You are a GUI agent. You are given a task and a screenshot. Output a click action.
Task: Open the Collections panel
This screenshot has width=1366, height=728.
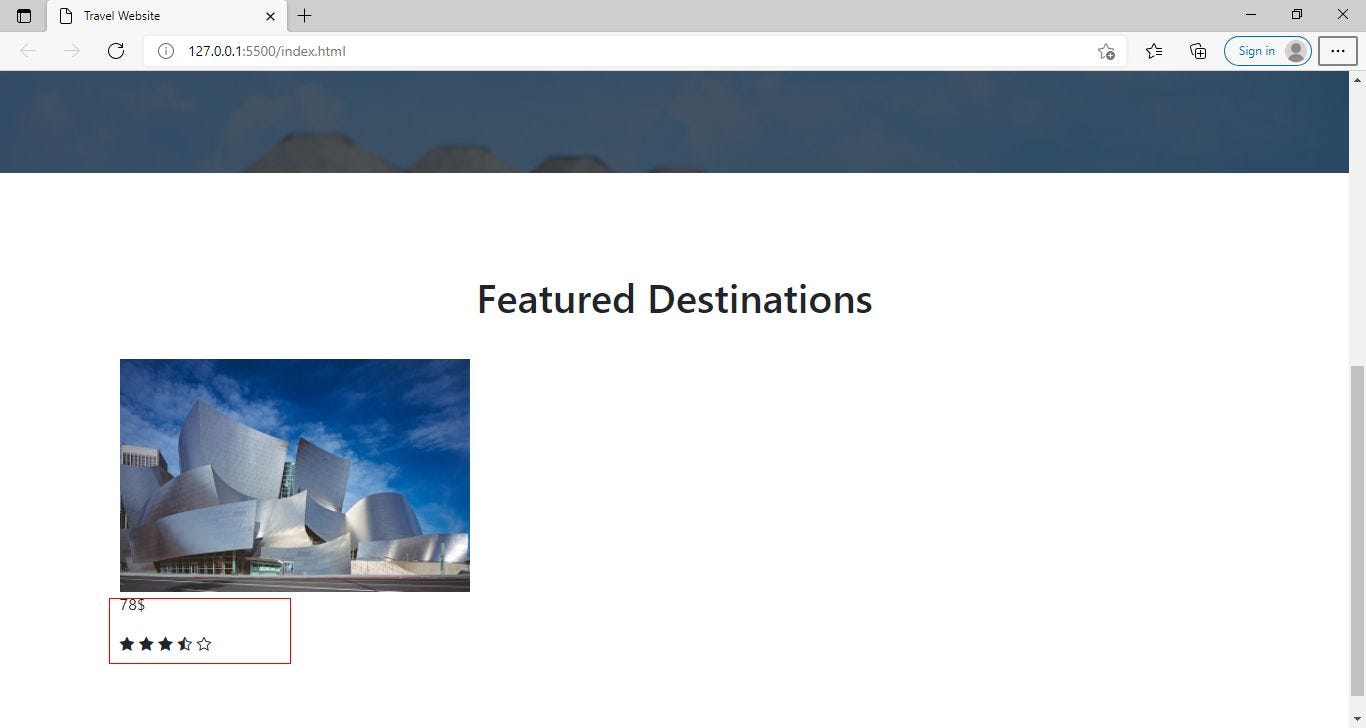(1197, 51)
